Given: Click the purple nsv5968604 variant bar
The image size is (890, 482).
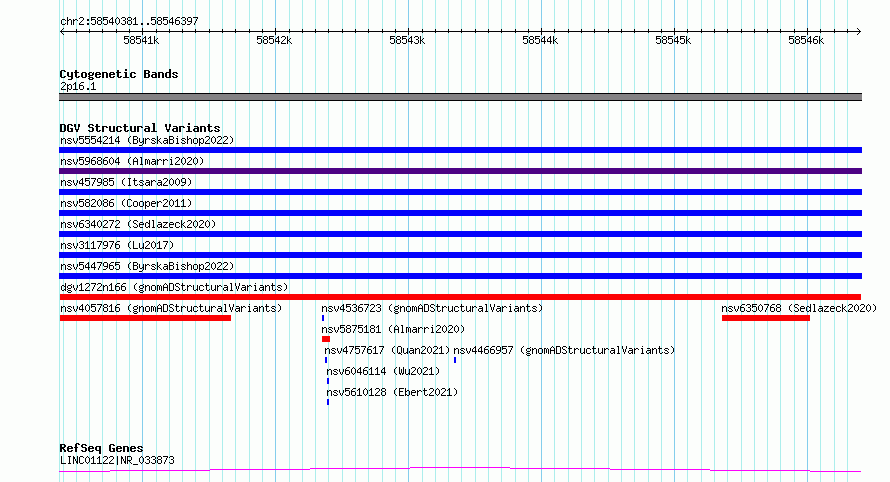Looking at the screenshot, I should tap(460, 171).
